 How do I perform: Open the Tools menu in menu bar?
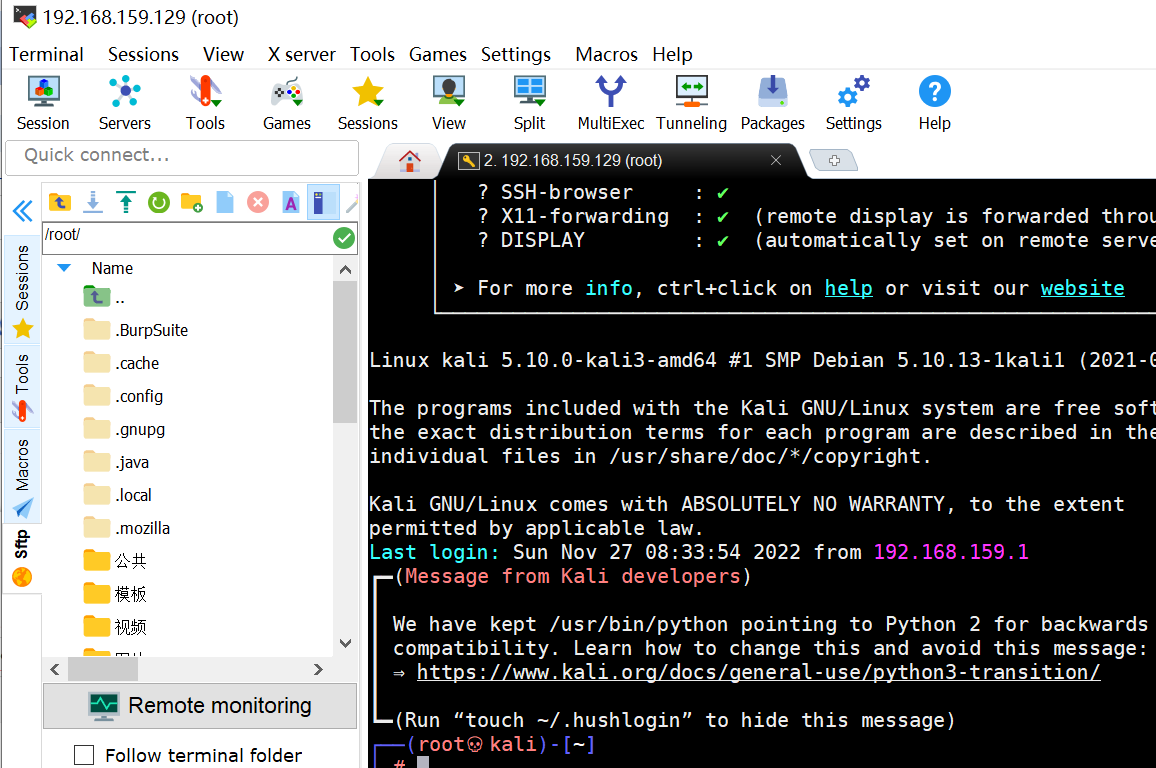point(372,55)
